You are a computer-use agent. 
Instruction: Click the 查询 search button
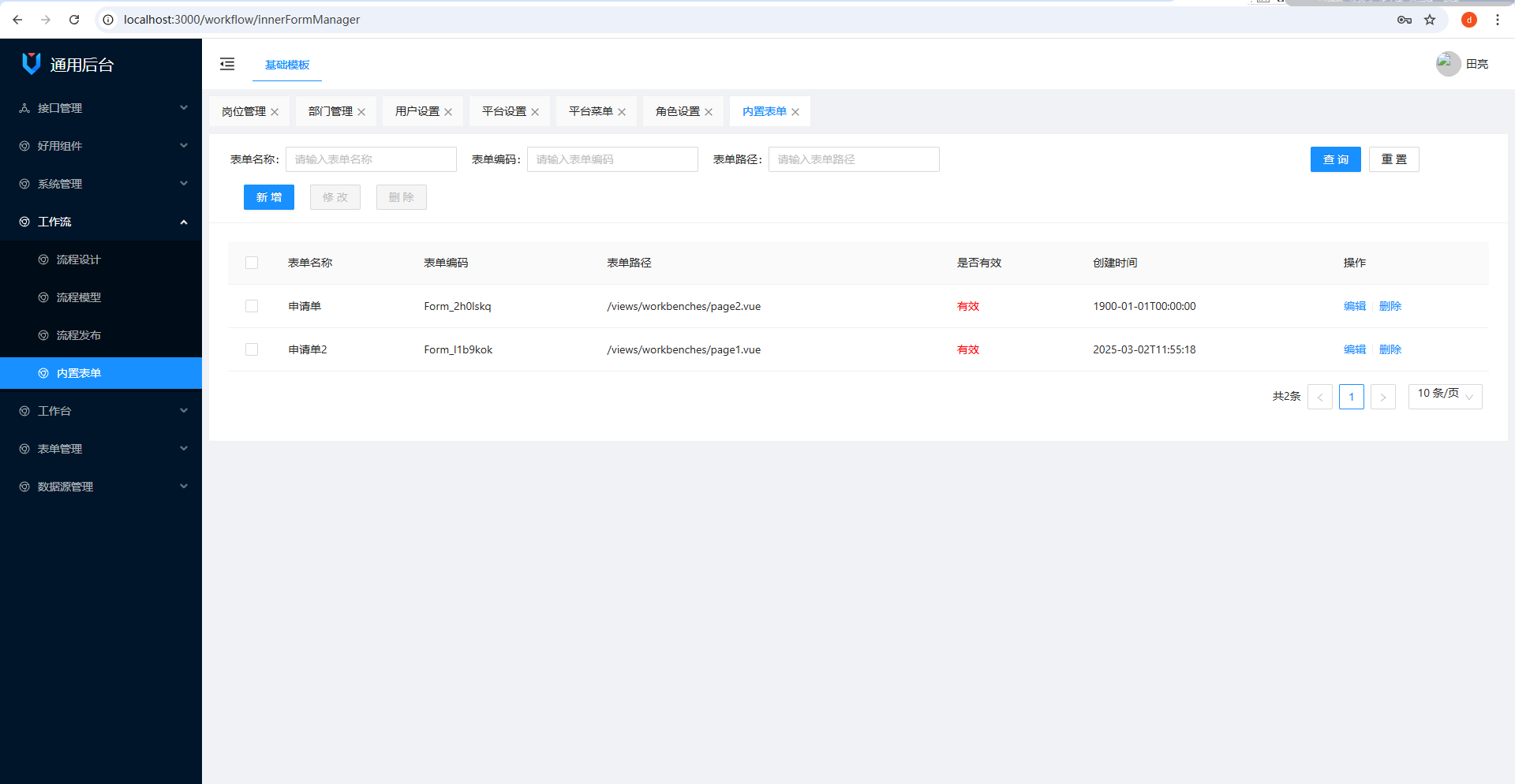[x=1335, y=159]
